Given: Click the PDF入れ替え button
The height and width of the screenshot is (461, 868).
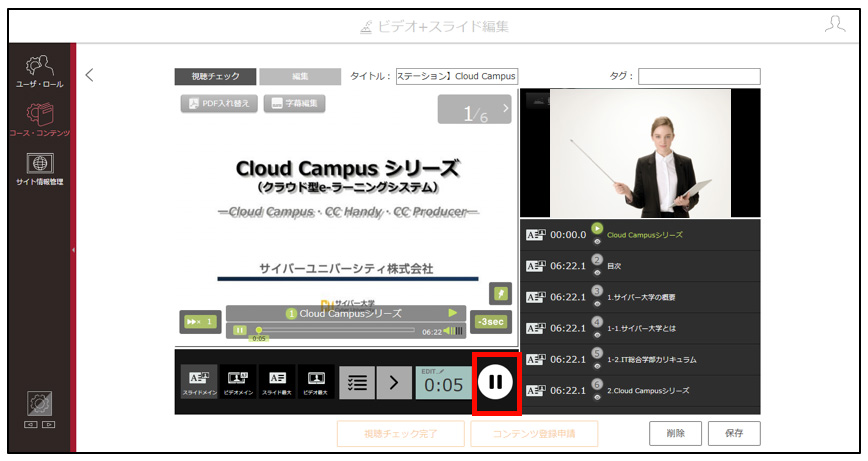Looking at the screenshot, I should [x=219, y=103].
